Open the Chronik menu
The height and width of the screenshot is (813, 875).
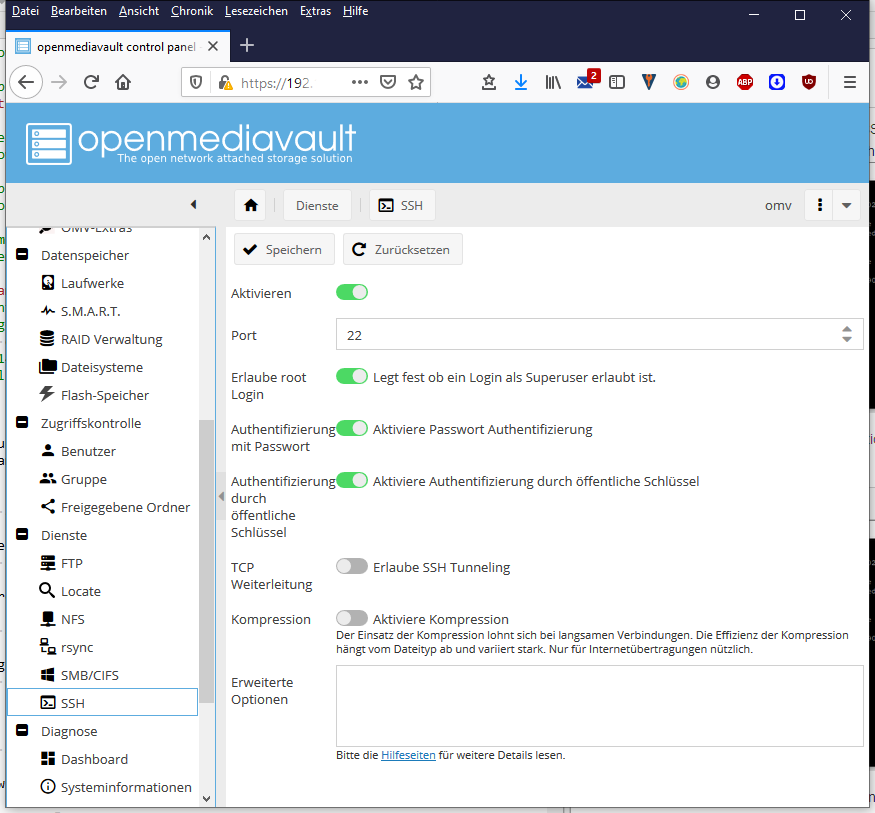click(191, 11)
